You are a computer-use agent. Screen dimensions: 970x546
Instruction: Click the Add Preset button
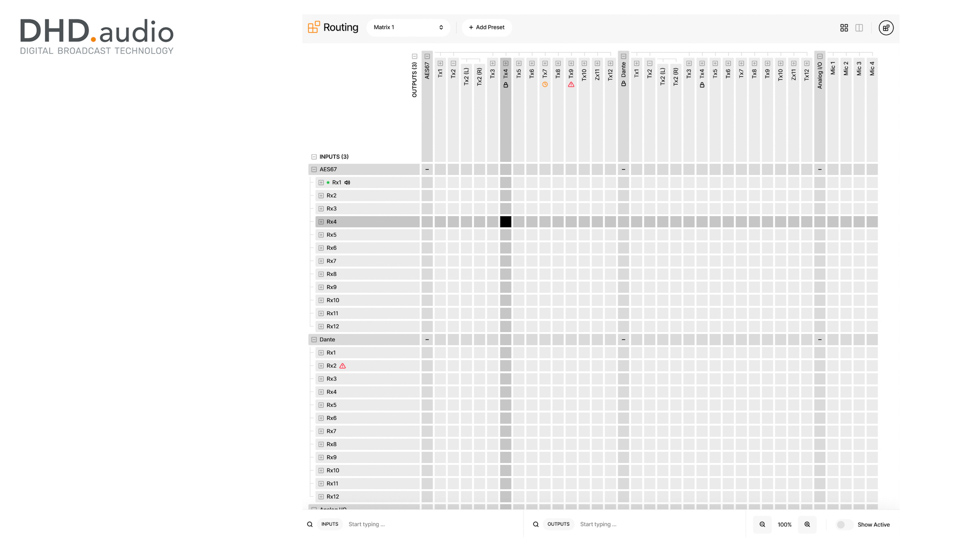point(486,28)
